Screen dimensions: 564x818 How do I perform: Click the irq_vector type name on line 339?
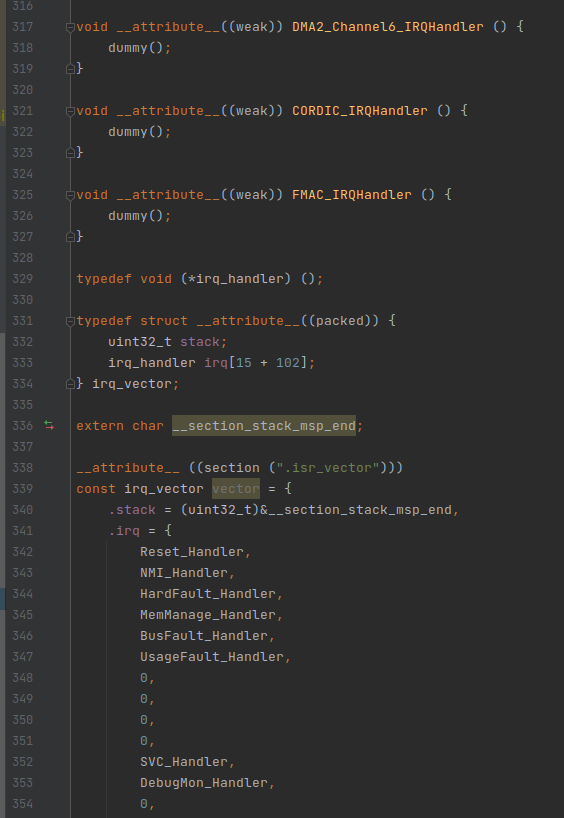pos(164,488)
